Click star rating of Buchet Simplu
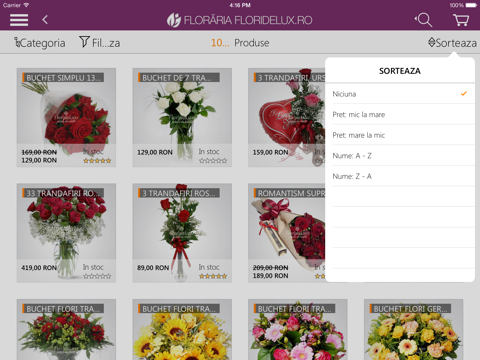 coord(97,161)
